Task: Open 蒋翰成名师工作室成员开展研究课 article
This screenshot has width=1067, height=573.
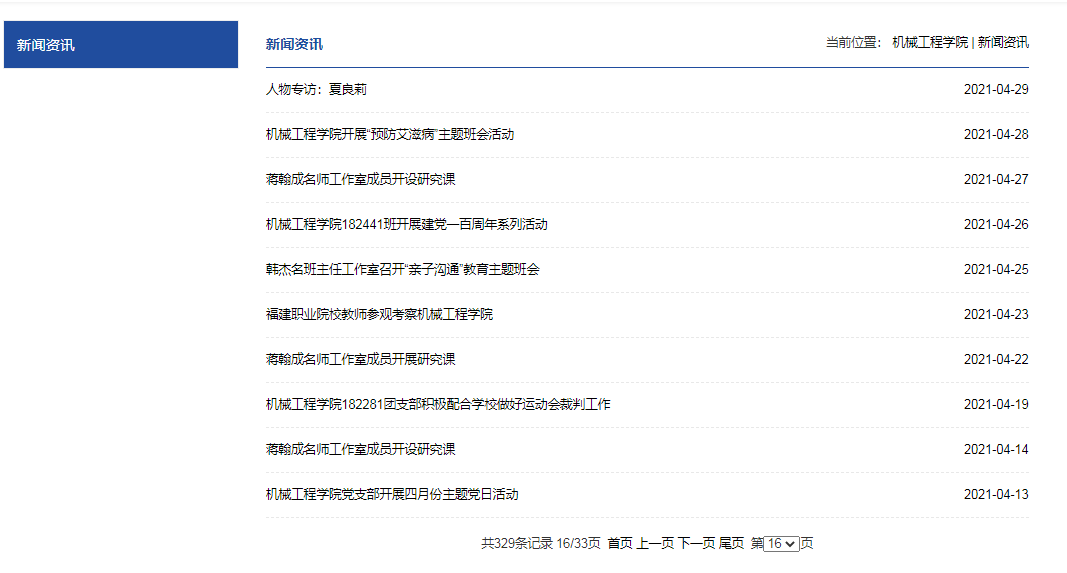Action: [360, 360]
